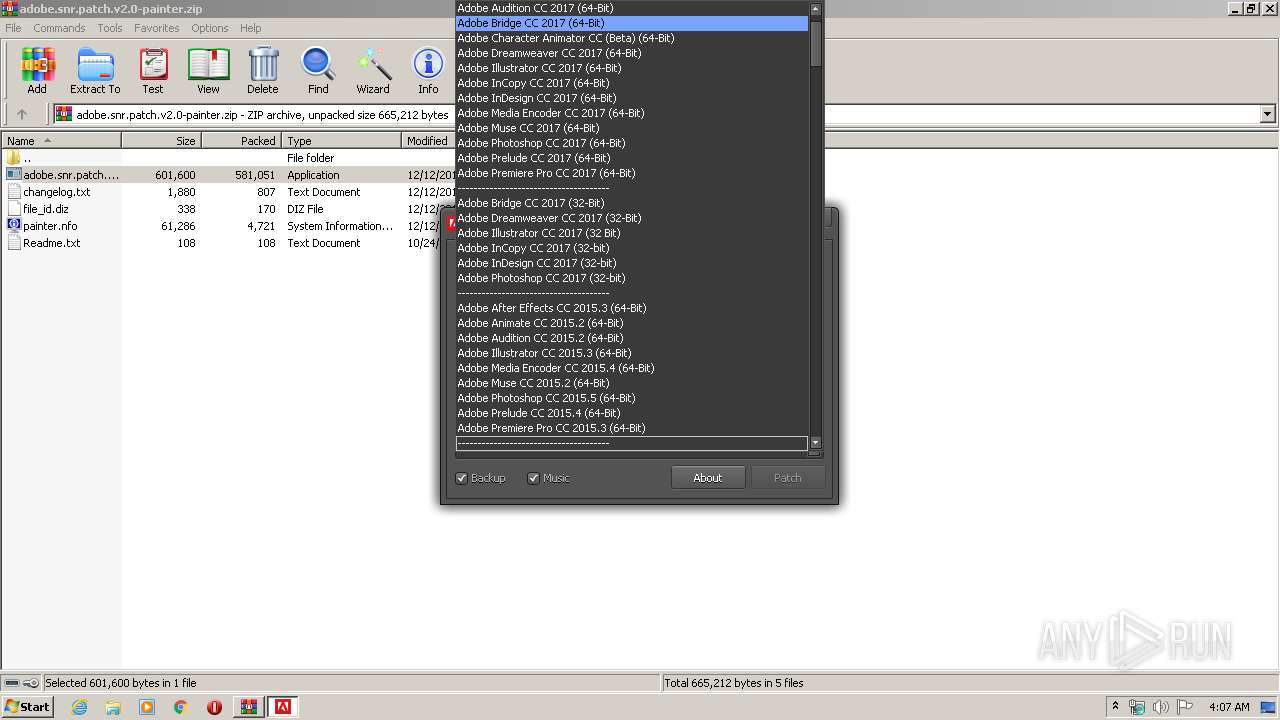Select Adobe InDesign CC 2017 (64-Bit)
The height and width of the screenshot is (720, 1280).
[632, 98]
